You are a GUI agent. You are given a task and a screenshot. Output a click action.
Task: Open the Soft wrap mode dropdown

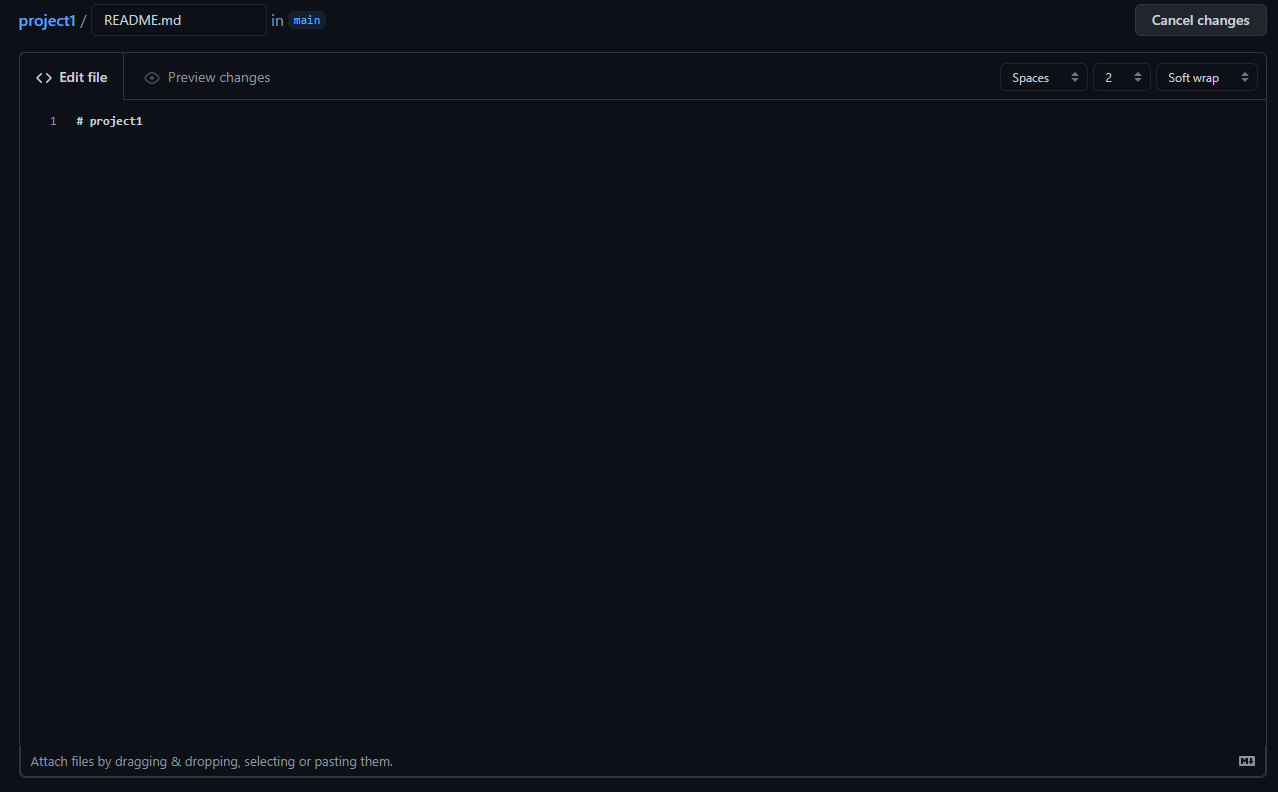click(x=1206, y=77)
